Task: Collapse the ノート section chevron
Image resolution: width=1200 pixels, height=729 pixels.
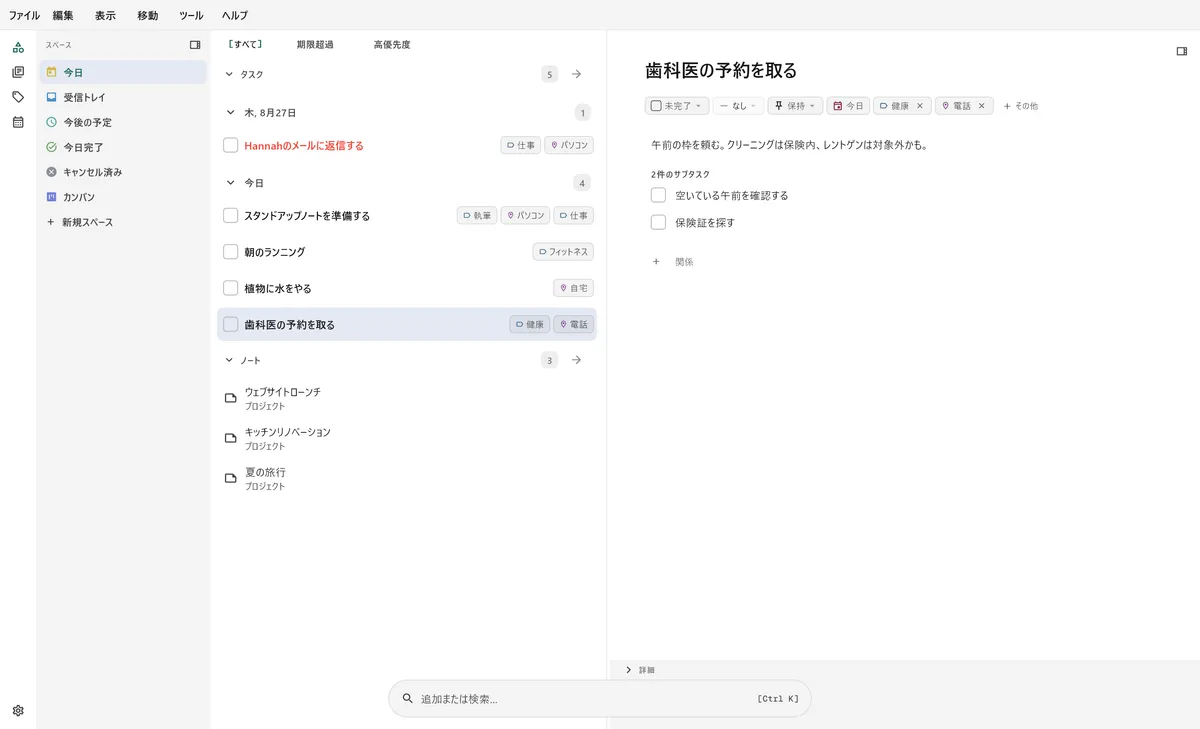Action: (x=229, y=360)
